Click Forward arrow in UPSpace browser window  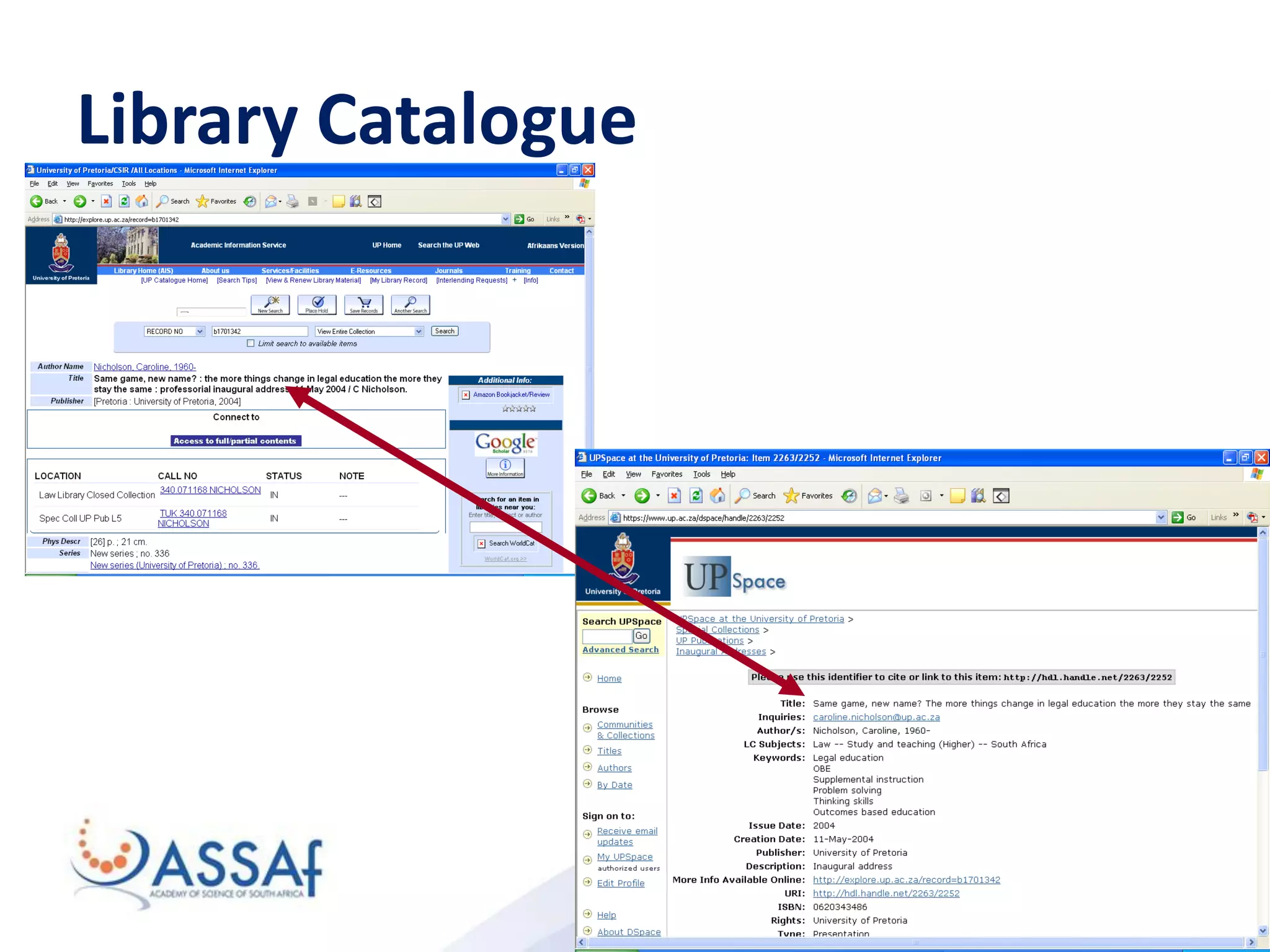pos(642,496)
